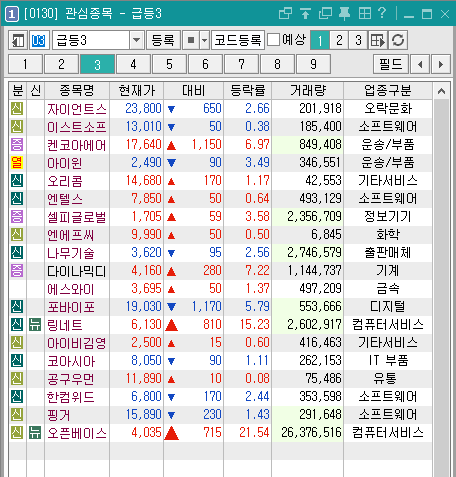Select stock 에스와이 in the list
The height and width of the screenshot is (477, 456).
71,289
